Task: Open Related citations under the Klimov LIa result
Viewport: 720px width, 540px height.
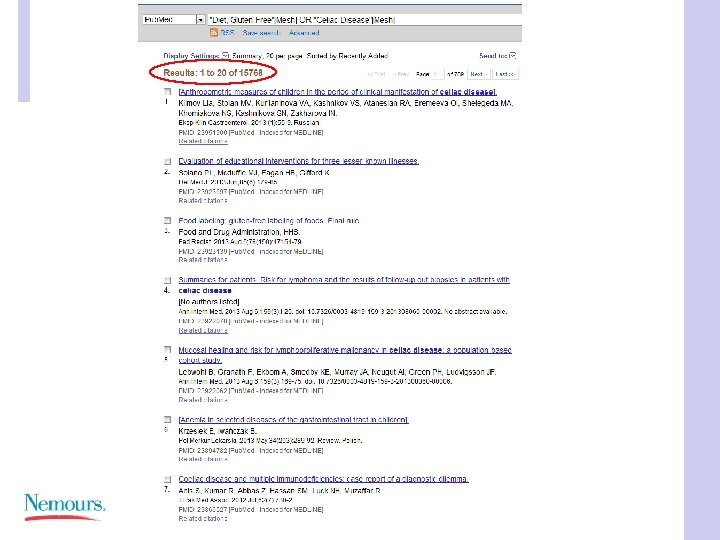Action: pos(203,141)
